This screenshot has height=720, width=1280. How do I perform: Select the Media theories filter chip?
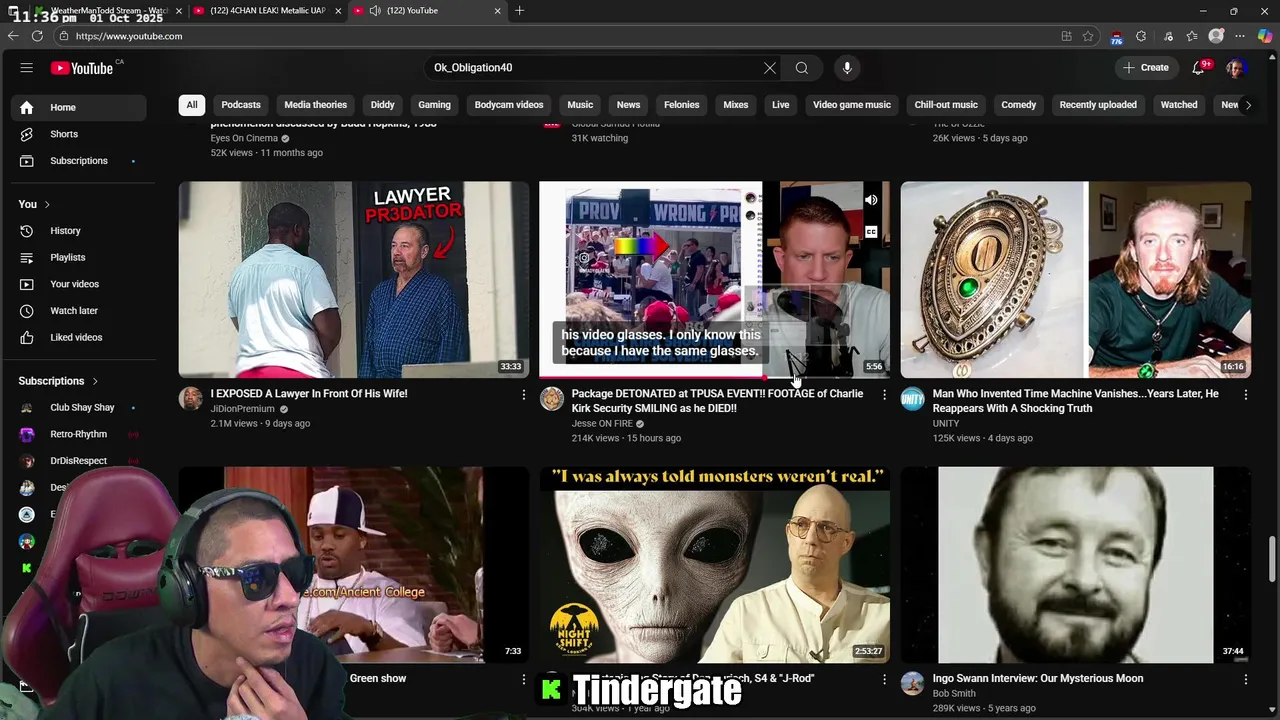(x=315, y=105)
